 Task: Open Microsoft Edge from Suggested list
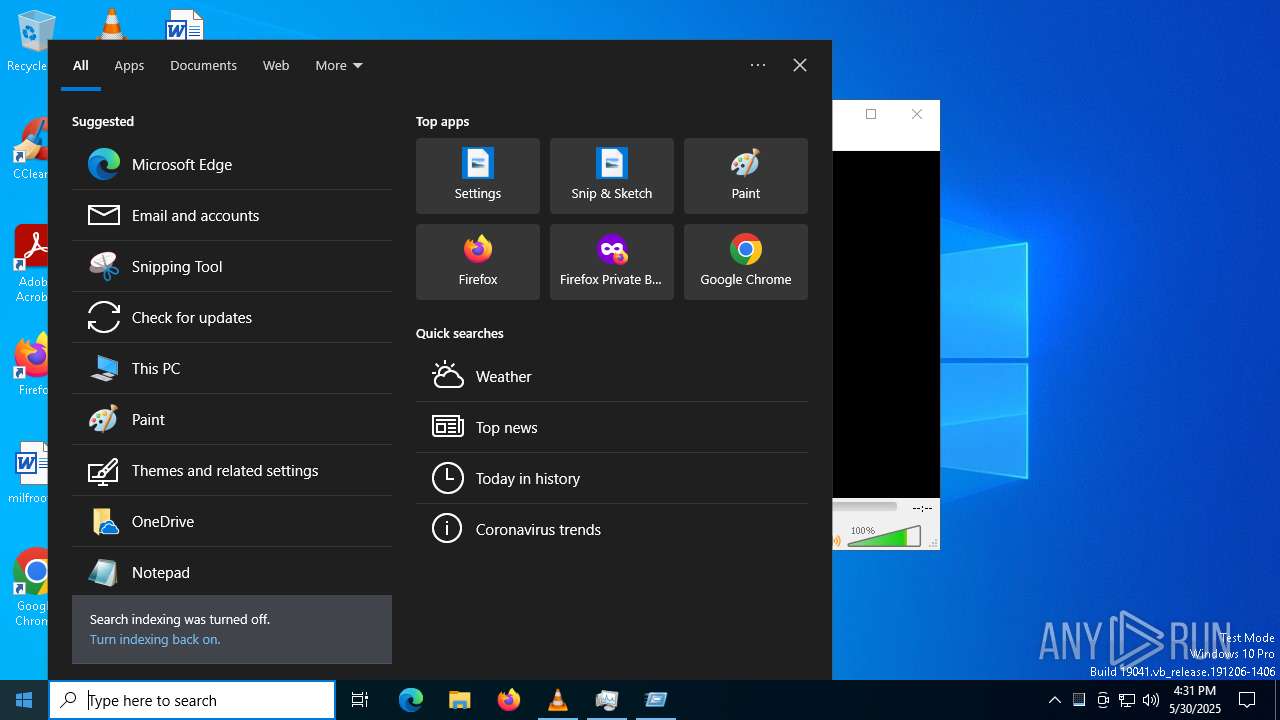click(232, 164)
